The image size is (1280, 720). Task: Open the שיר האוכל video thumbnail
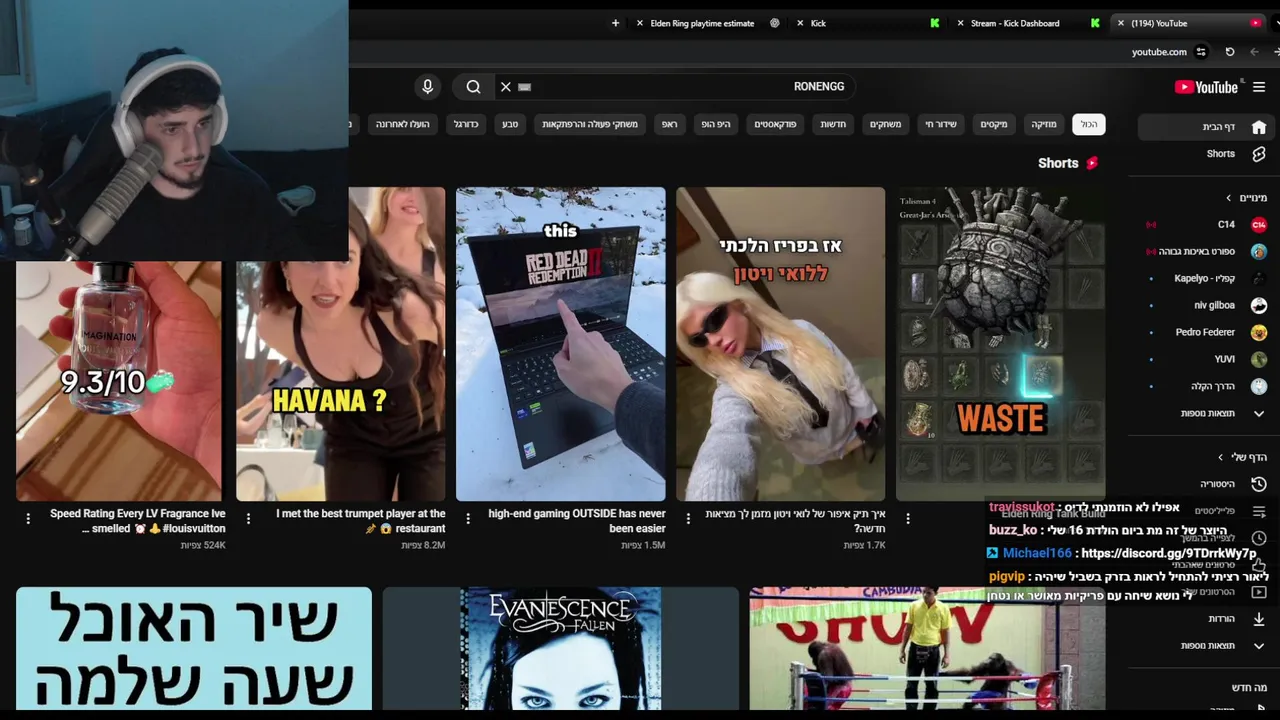click(x=193, y=649)
